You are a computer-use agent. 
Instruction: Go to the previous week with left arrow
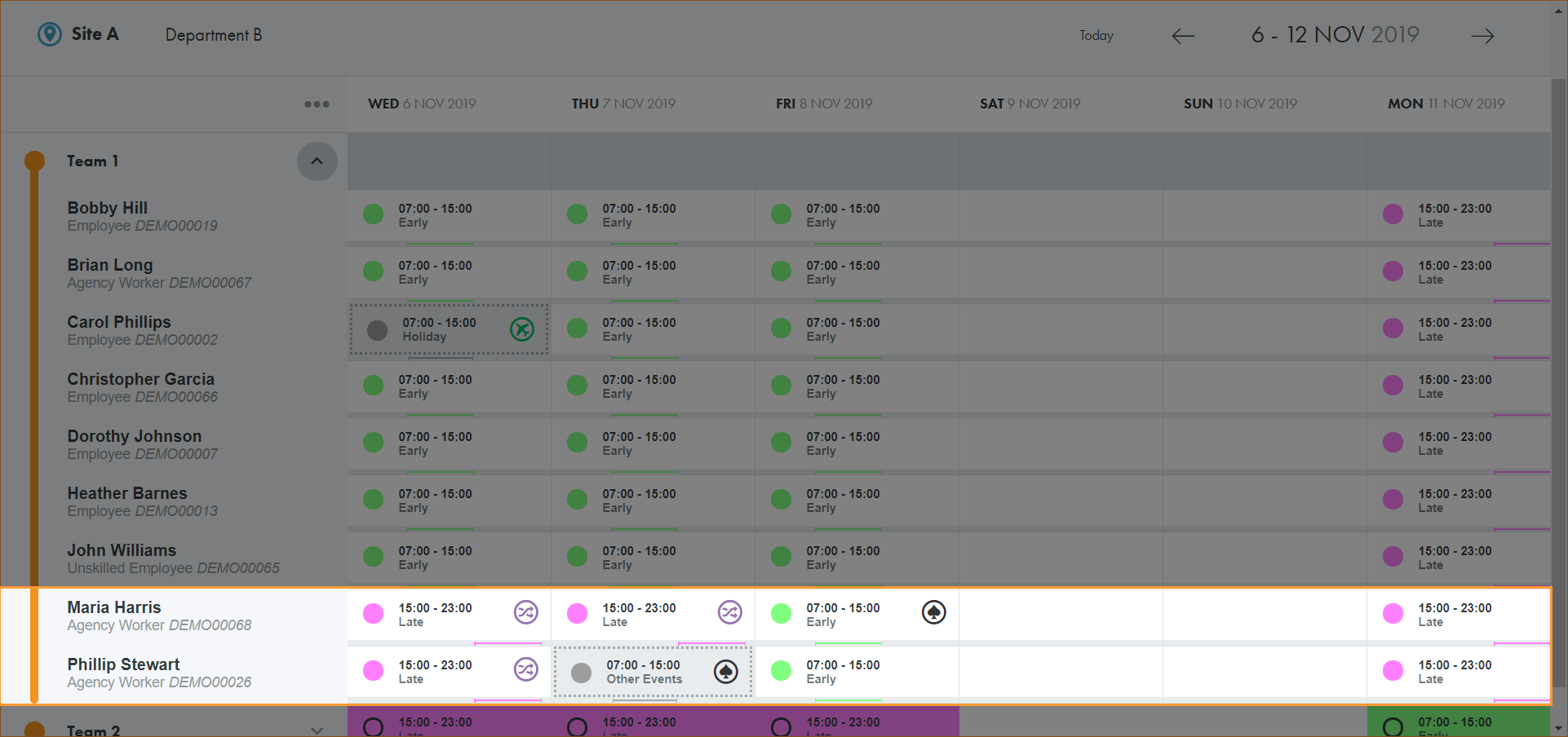(x=1183, y=36)
